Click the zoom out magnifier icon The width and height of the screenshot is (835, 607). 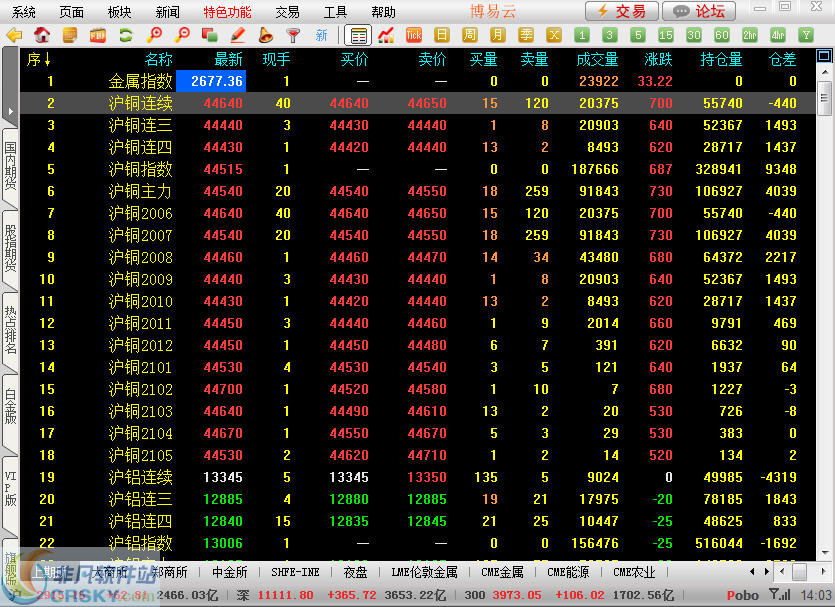pos(182,35)
